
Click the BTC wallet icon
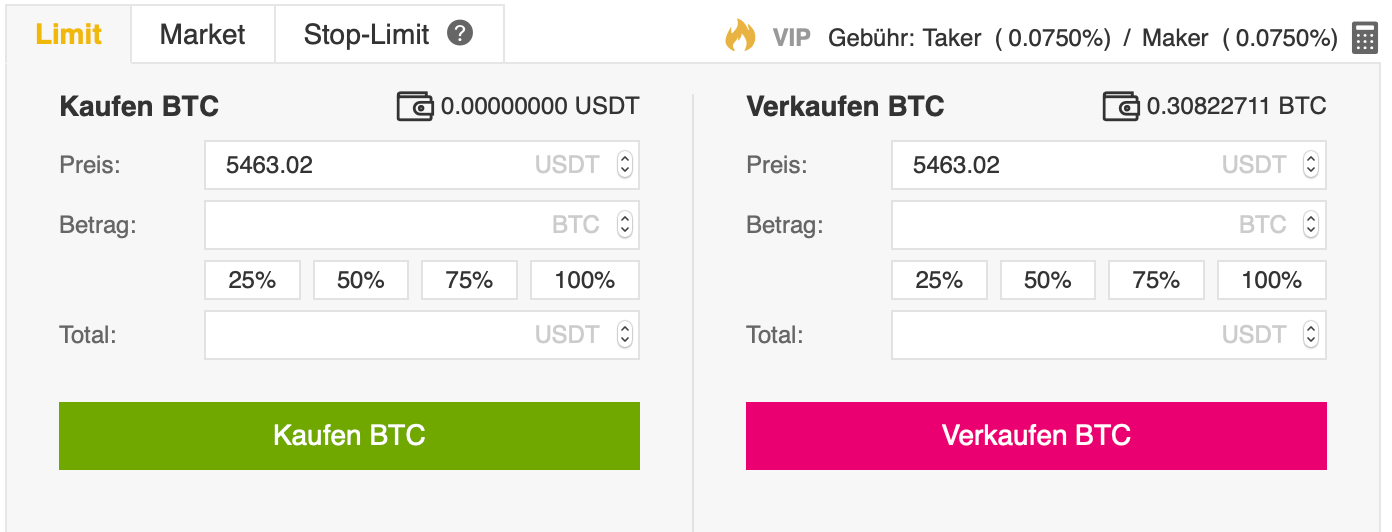click(x=1121, y=106)
